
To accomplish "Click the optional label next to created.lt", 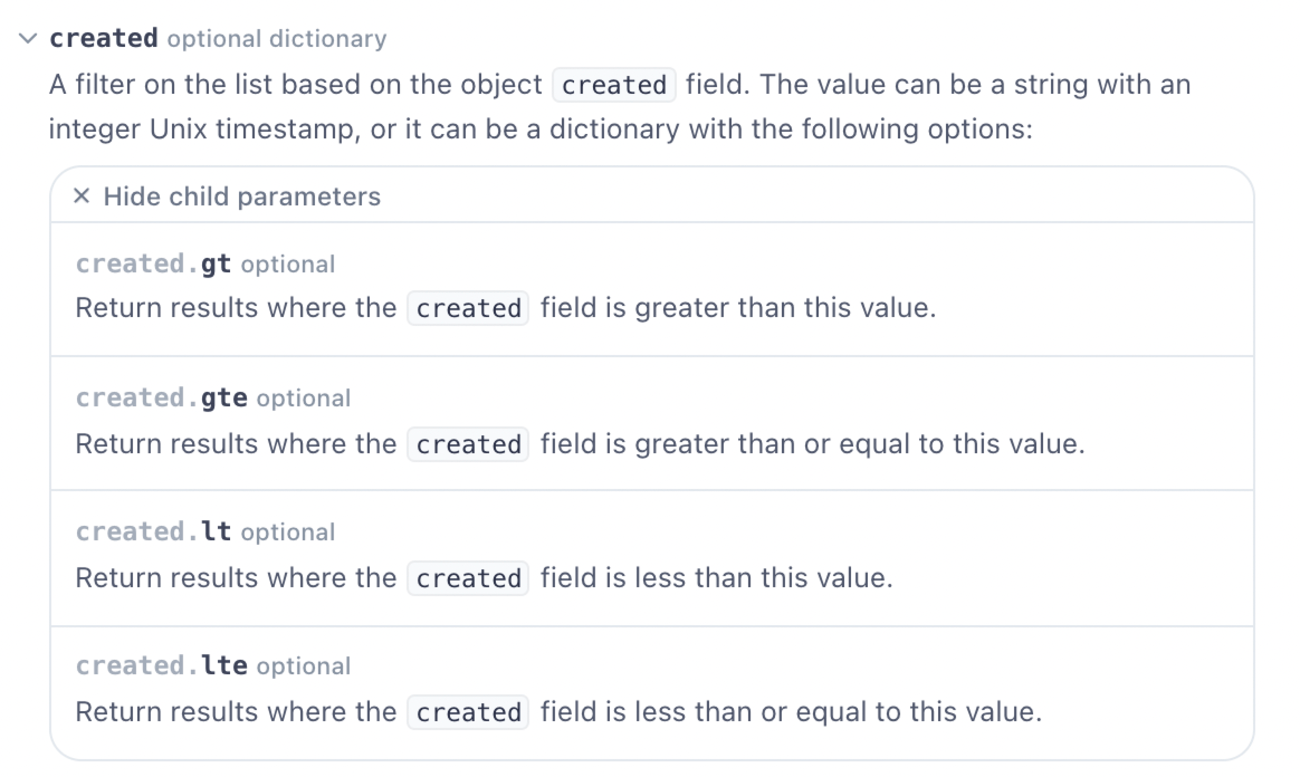I will 288,533.
